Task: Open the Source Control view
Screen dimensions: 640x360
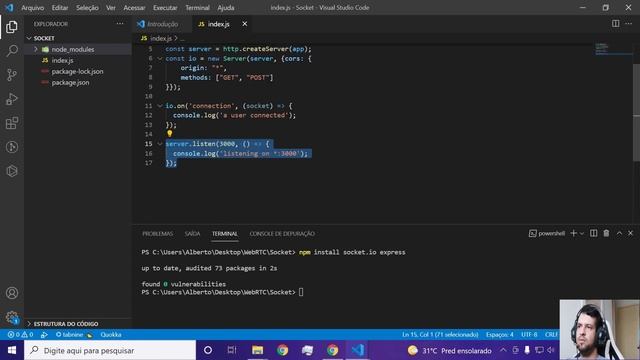Action: tap(12, 75)
